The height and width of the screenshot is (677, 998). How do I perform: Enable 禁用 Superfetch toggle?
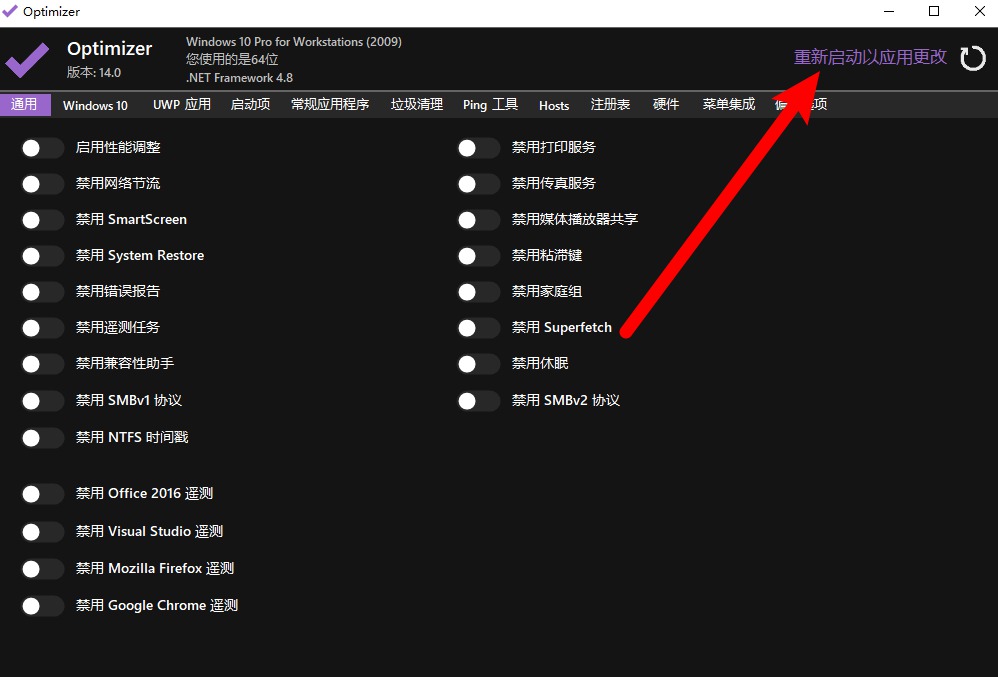(479, 328)
